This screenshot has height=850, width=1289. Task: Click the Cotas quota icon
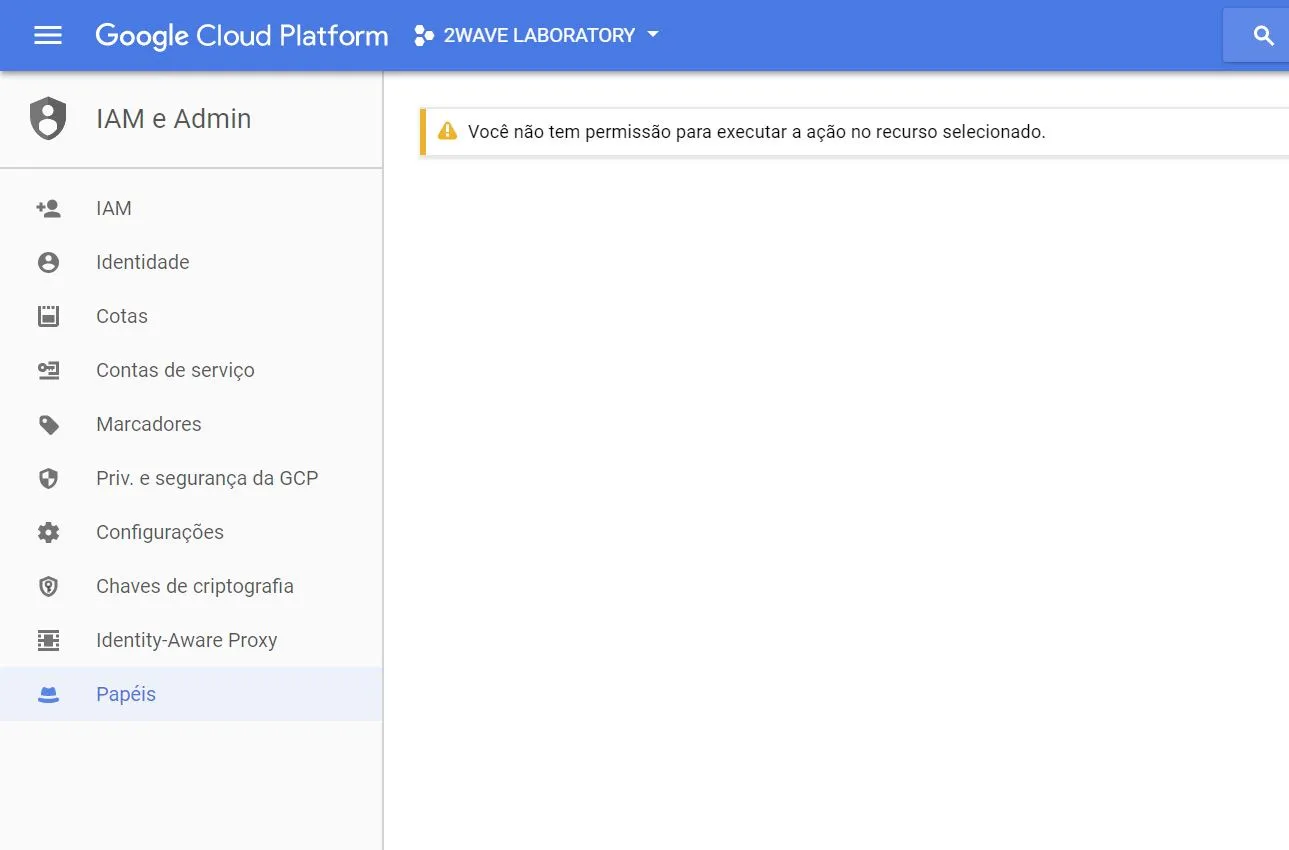coord(48,316)
